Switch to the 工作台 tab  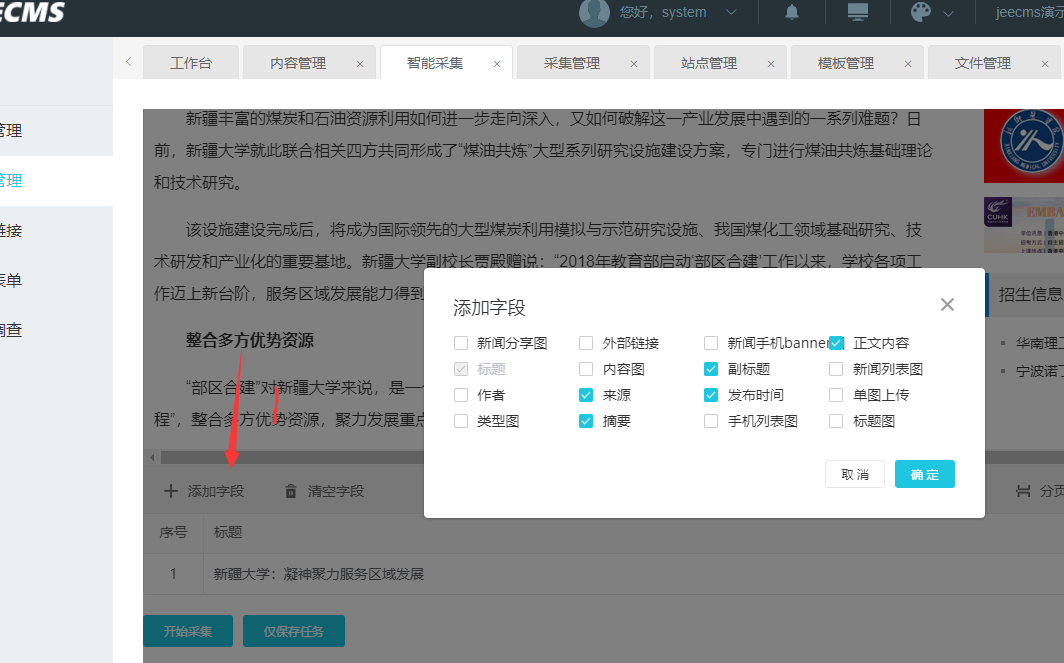click(191, 63)
